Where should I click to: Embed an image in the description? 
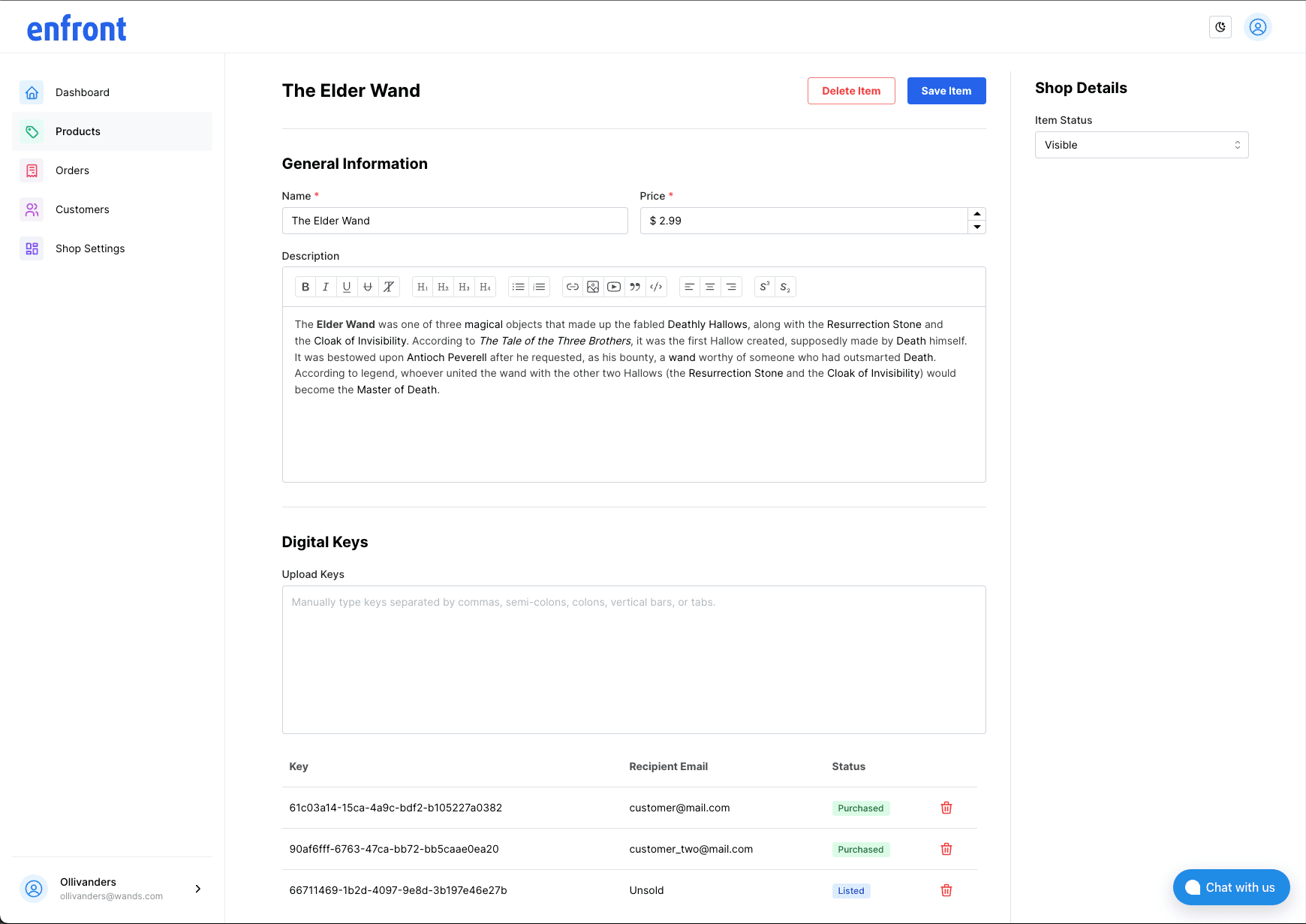pos(593,287)
